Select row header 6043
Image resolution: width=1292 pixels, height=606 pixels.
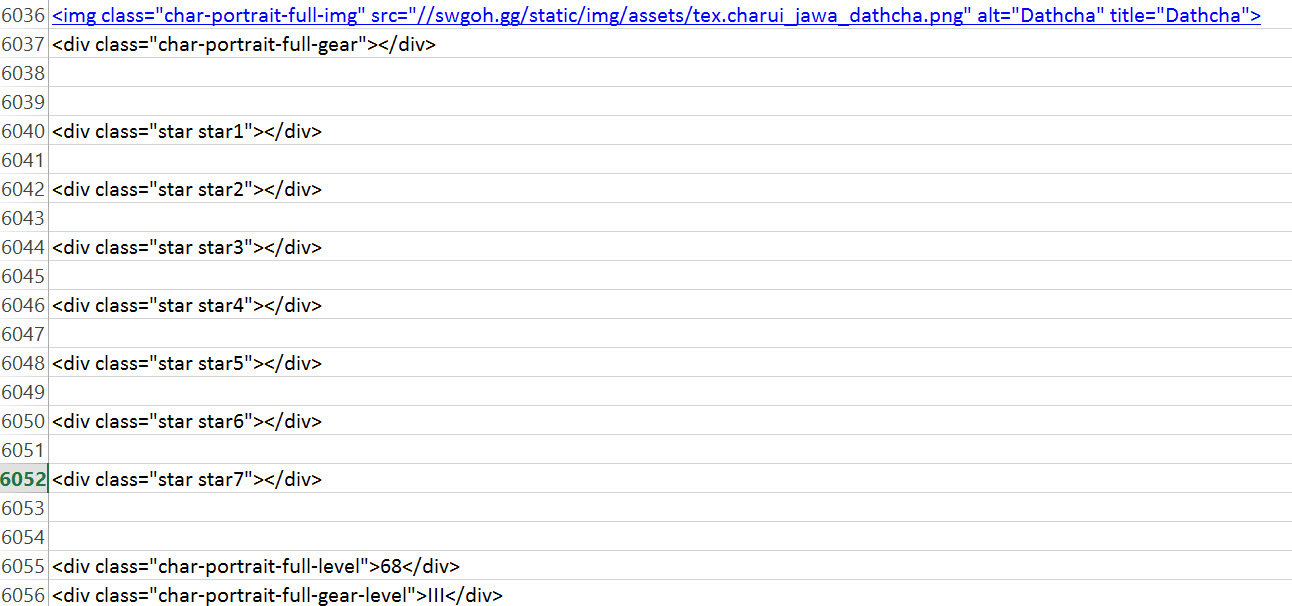tap(24, 219)
